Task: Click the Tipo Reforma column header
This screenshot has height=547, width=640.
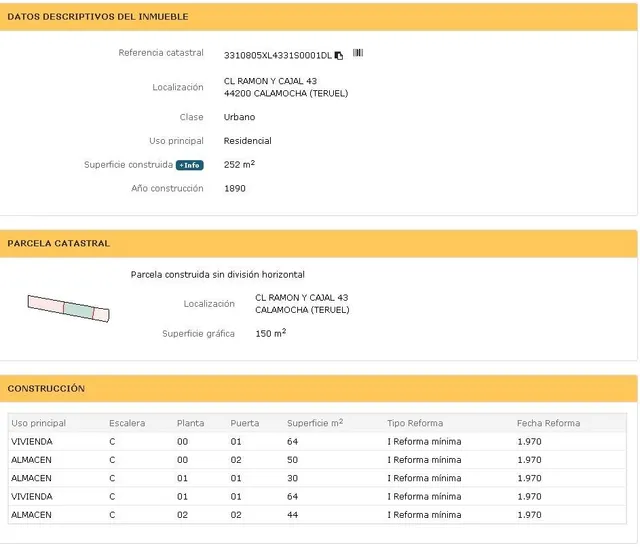Action: click(x=415, y=423)
